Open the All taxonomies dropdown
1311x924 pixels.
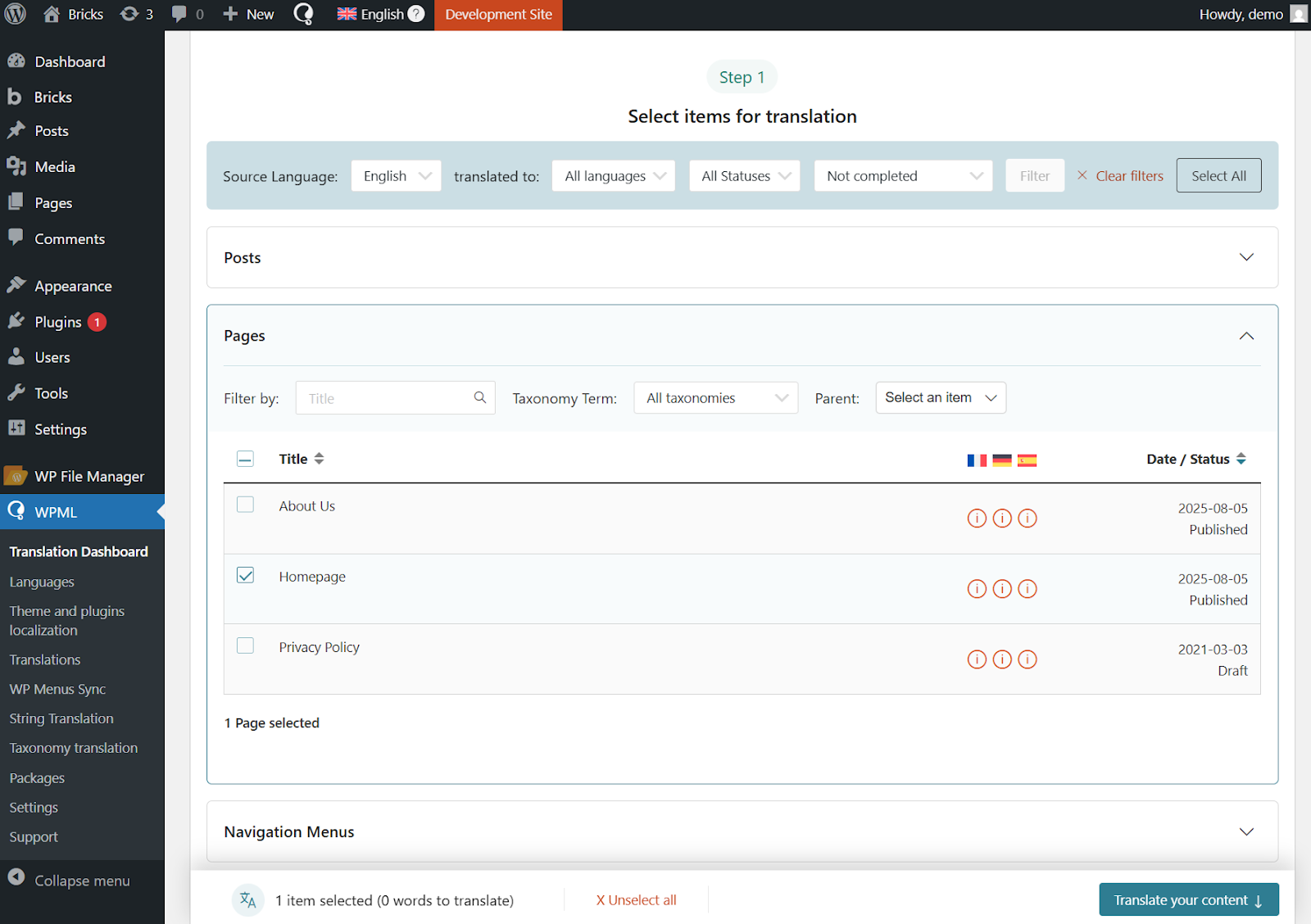click(715, 398)
